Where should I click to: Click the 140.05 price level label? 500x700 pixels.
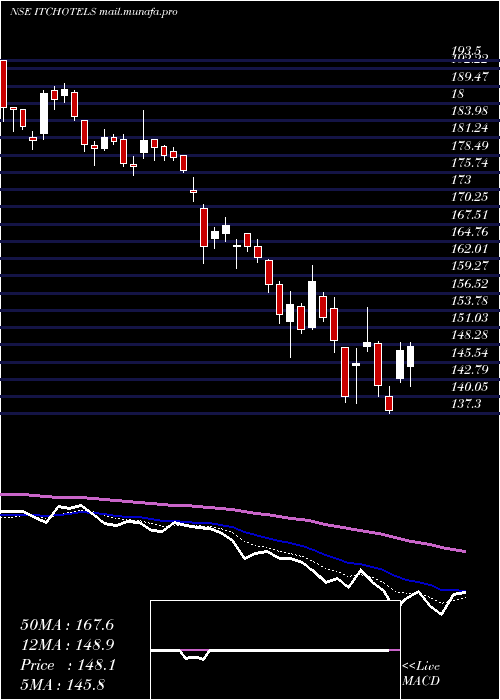(470, 387)
